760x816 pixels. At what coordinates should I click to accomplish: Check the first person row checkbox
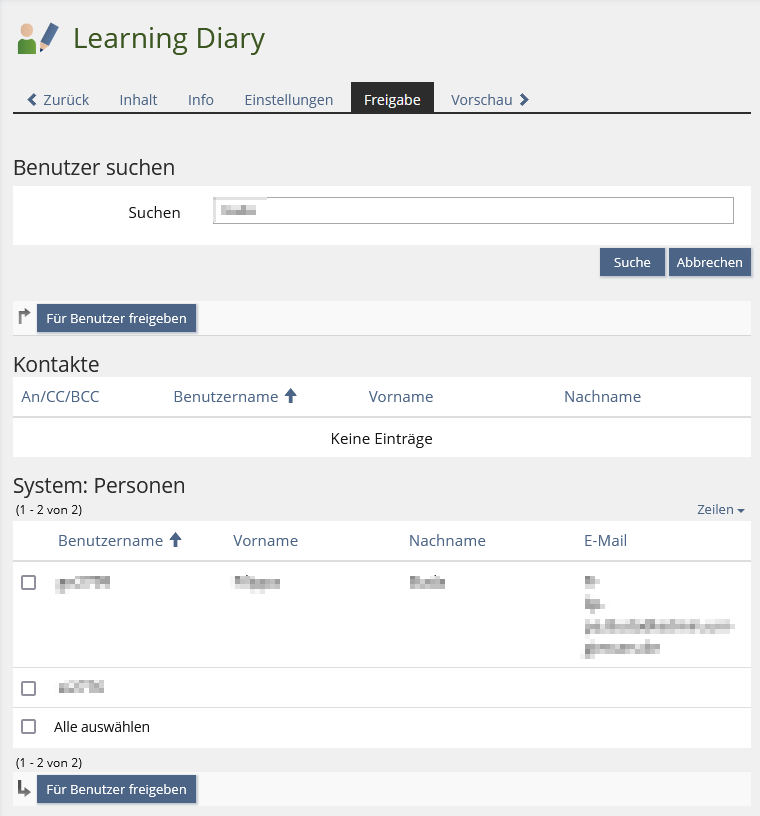point(29,582)
